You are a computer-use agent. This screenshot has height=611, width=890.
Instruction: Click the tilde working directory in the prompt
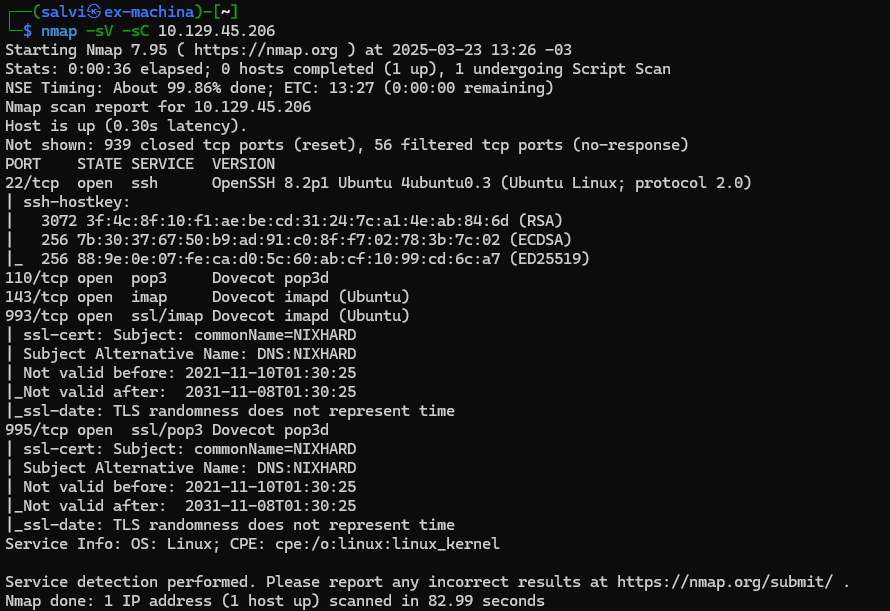point(231,11)
